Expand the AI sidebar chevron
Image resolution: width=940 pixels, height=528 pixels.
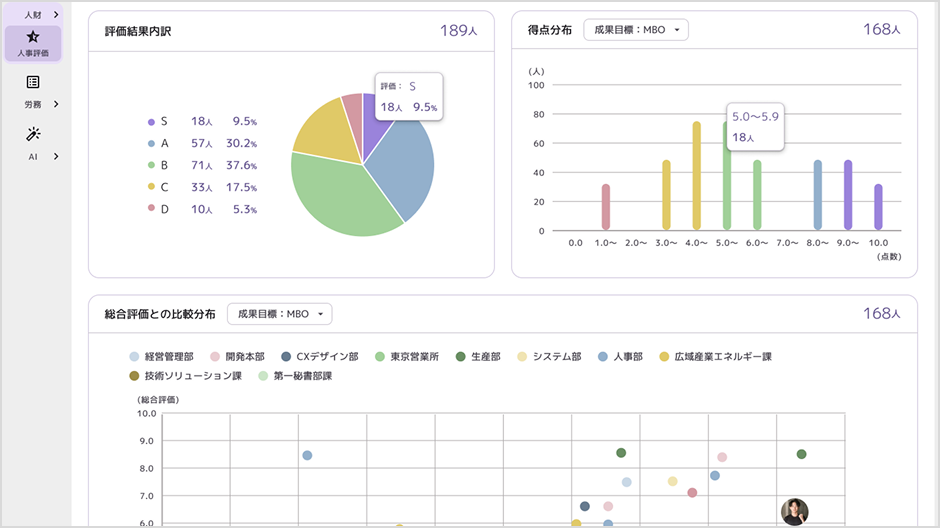pyautogui.click(x=56, y=156)
